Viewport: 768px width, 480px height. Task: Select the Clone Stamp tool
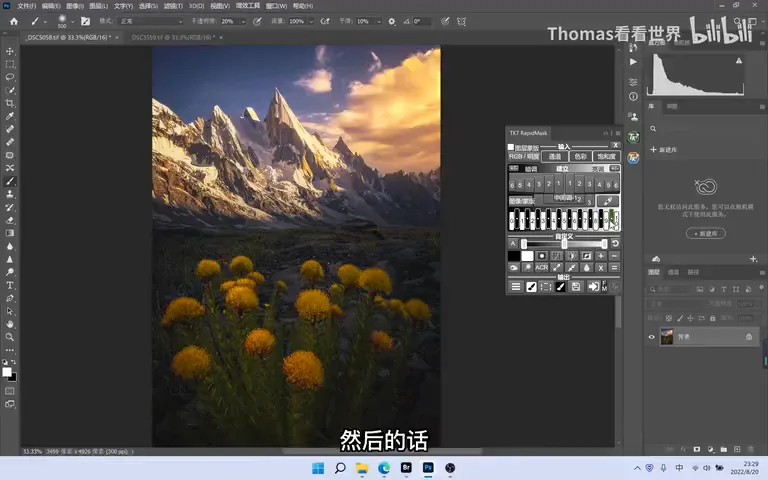pyautogui.click(x=10, y=194)
